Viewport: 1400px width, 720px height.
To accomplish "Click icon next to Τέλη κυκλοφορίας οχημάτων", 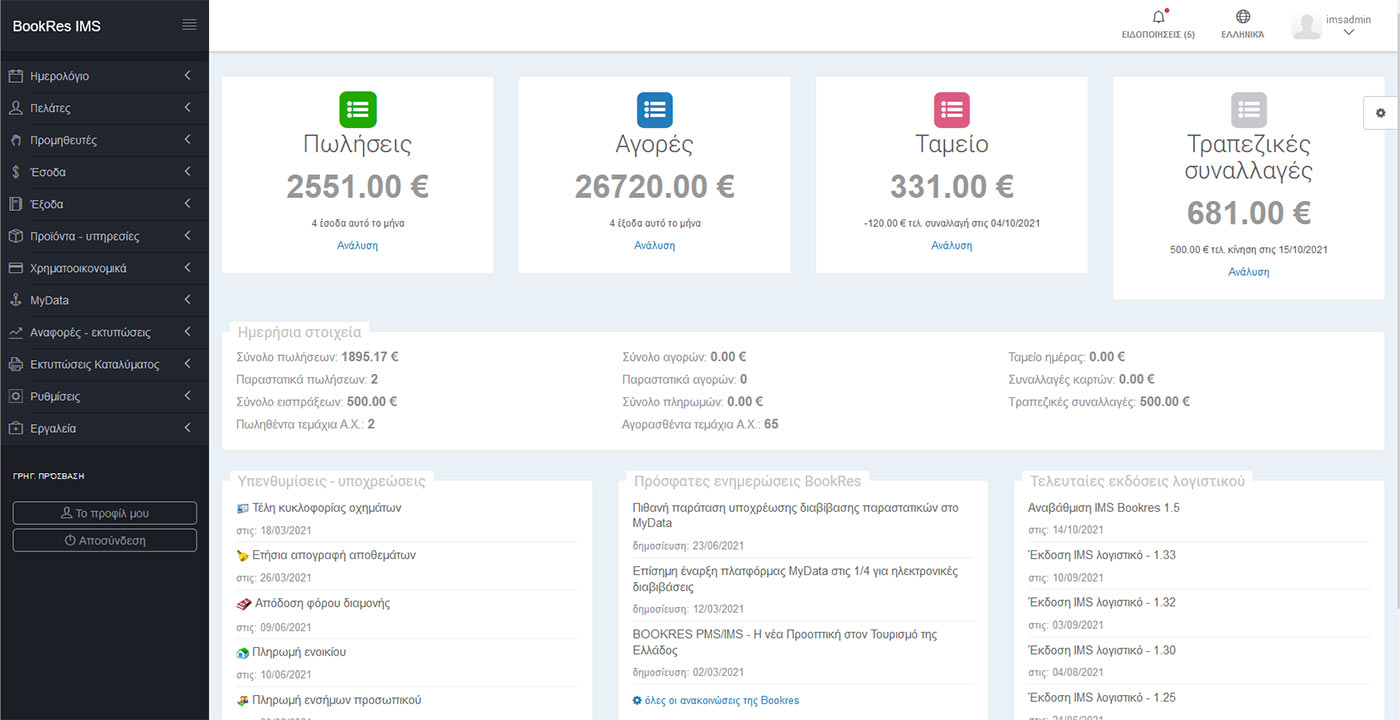I will (x=242, y=508).
